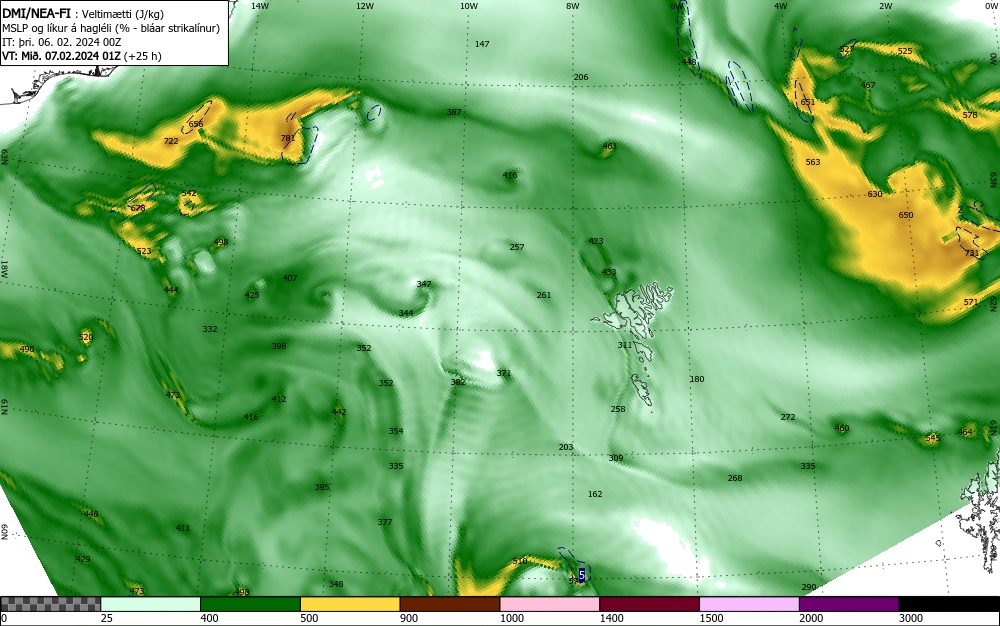1000x626 pixels.
Task: Click the 162 value on the map
Action: point(595,493)
